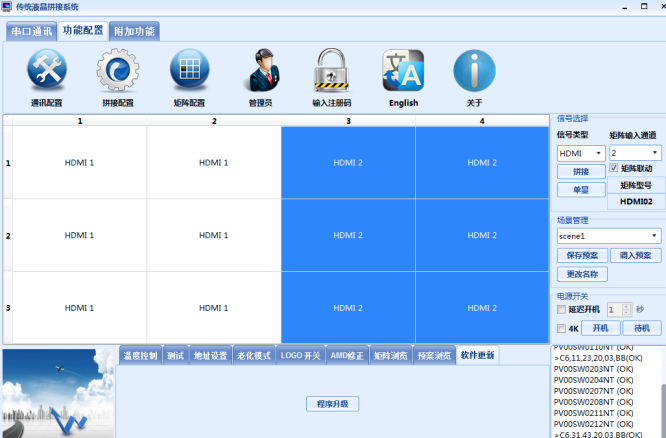Click the landscape thumbnail image at bottom left
This screenshot has height=438, width=666.
[58, 393]
